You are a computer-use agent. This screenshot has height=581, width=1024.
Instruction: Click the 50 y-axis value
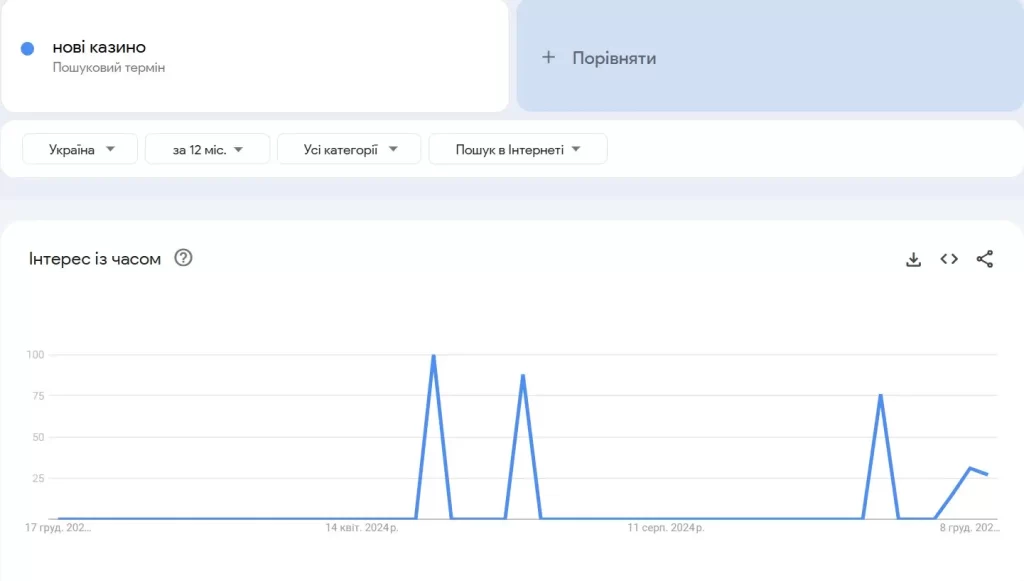[39, 437]
